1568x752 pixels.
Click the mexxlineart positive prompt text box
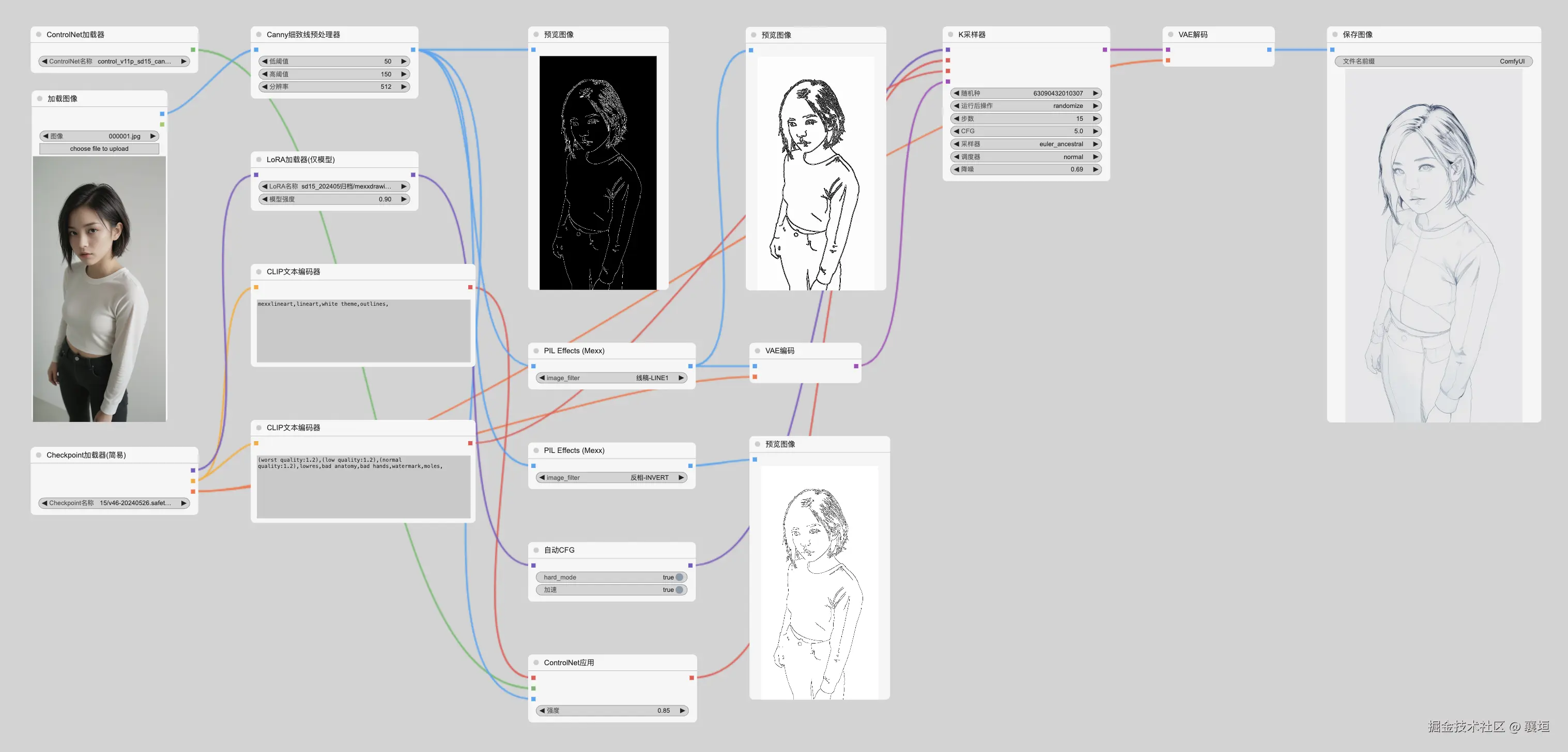coord(363,332)
